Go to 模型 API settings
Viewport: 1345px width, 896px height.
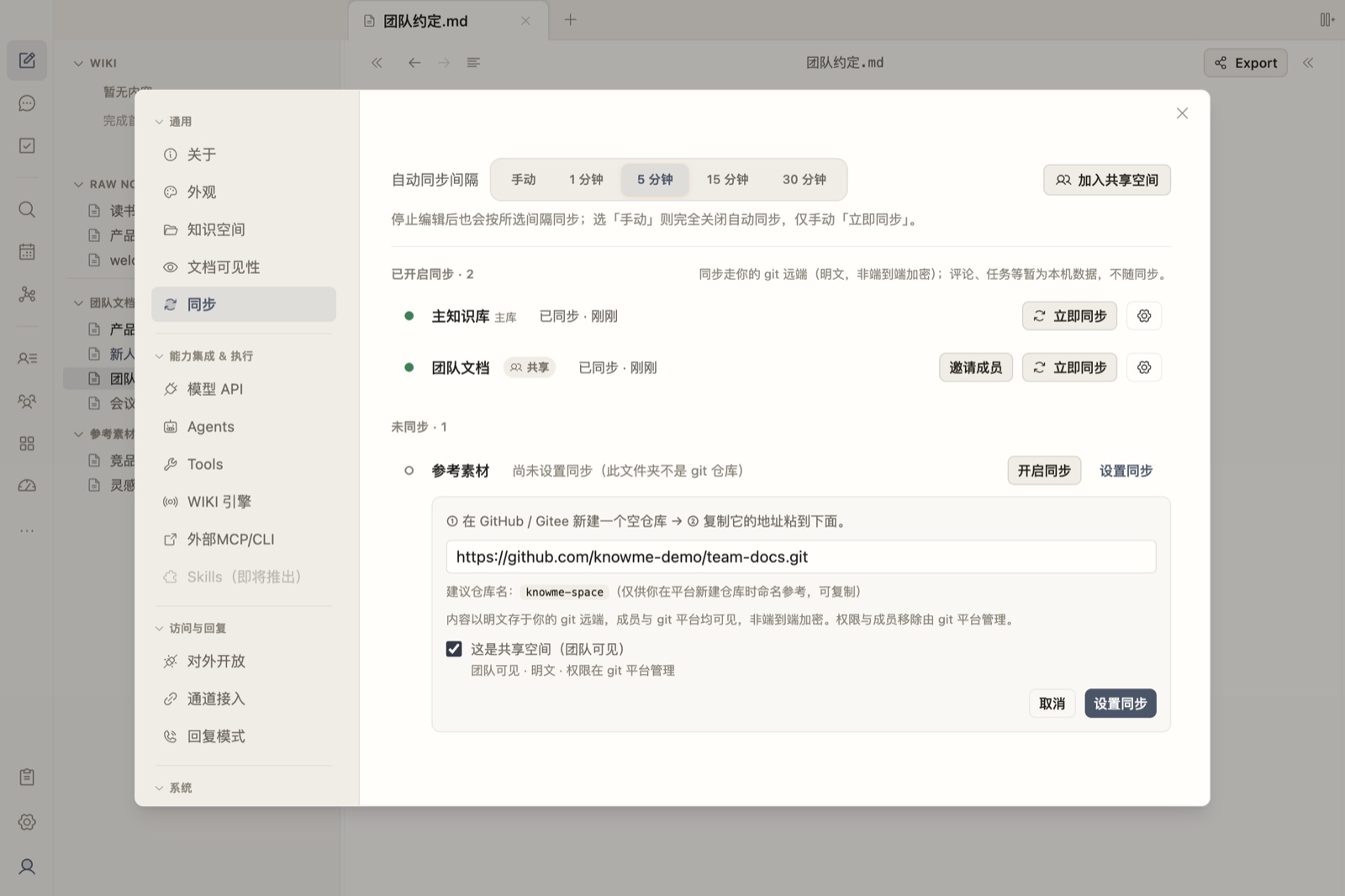[x=244, y=389]
